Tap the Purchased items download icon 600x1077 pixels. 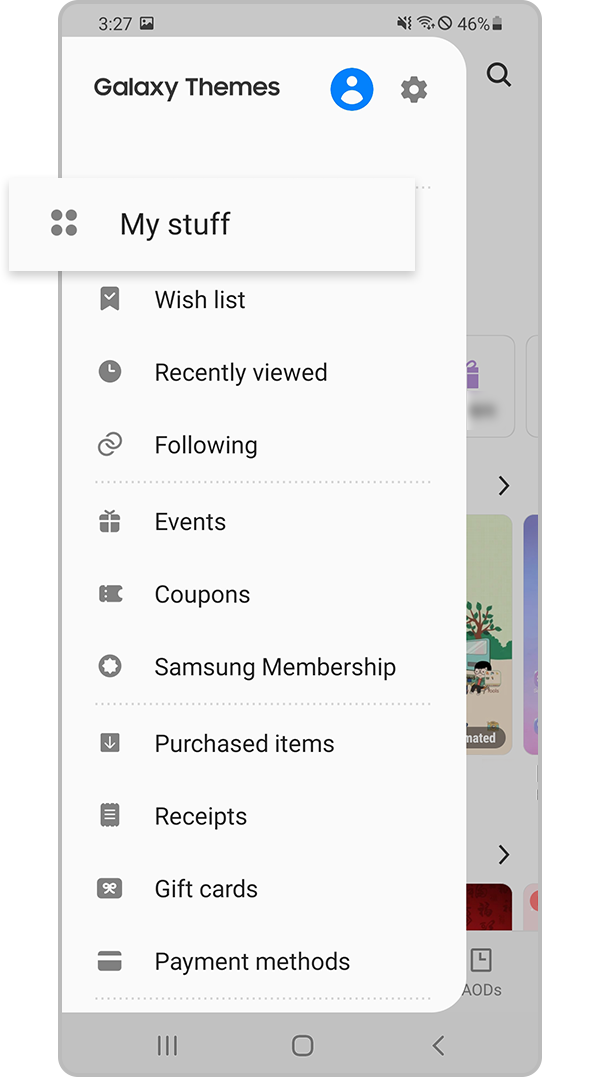coord(110,743)
